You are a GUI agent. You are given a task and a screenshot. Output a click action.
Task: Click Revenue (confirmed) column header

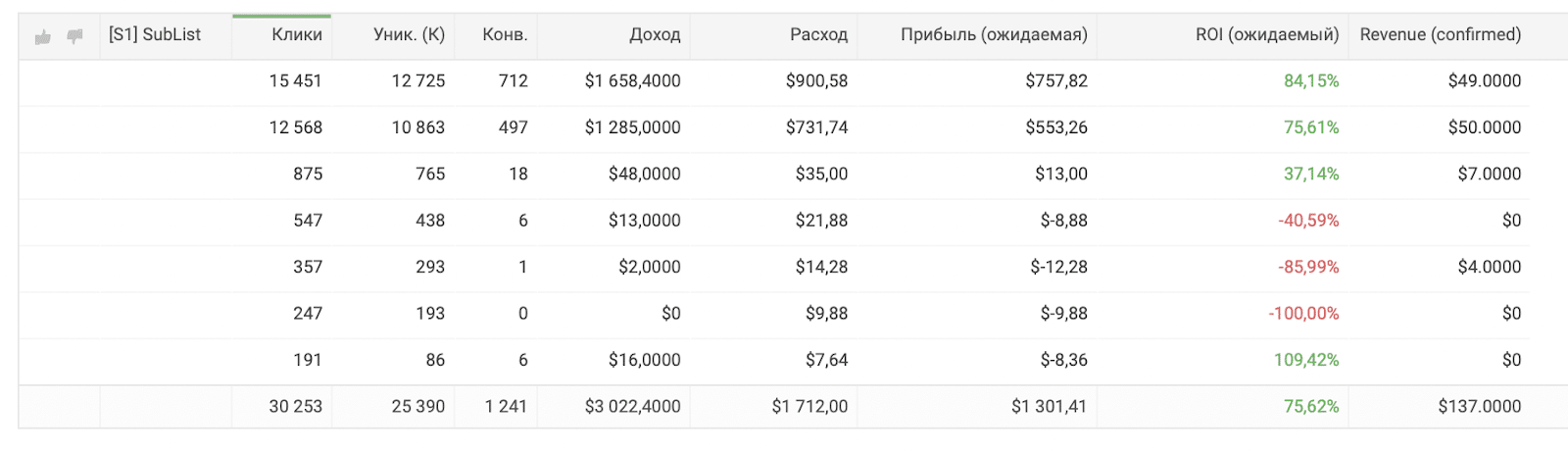1441,34
